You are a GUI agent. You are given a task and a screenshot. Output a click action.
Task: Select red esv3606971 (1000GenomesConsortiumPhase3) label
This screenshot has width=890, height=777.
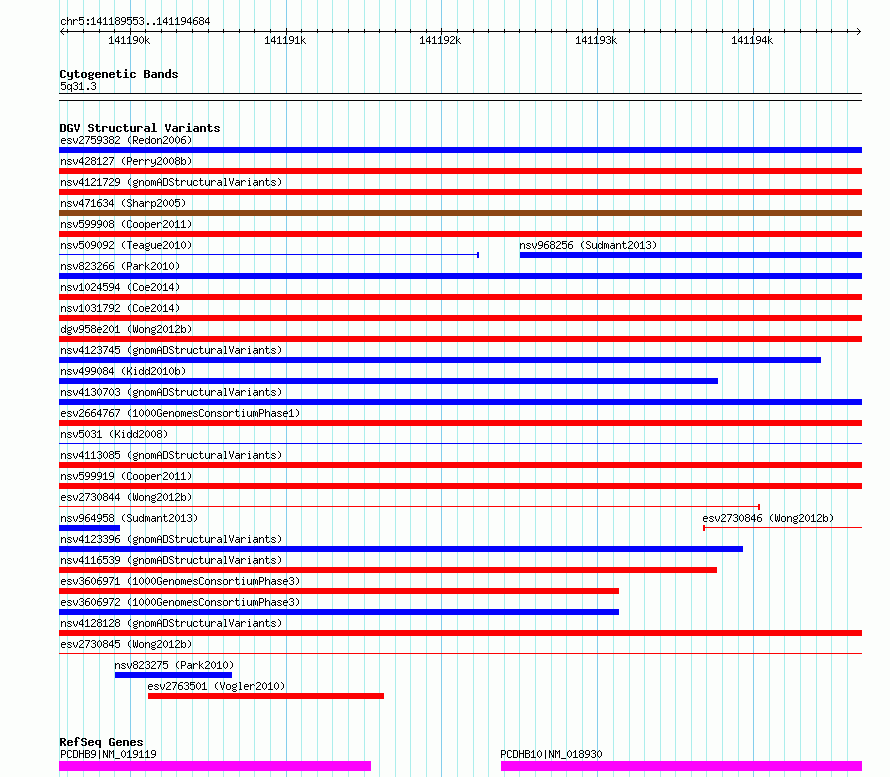180,581
